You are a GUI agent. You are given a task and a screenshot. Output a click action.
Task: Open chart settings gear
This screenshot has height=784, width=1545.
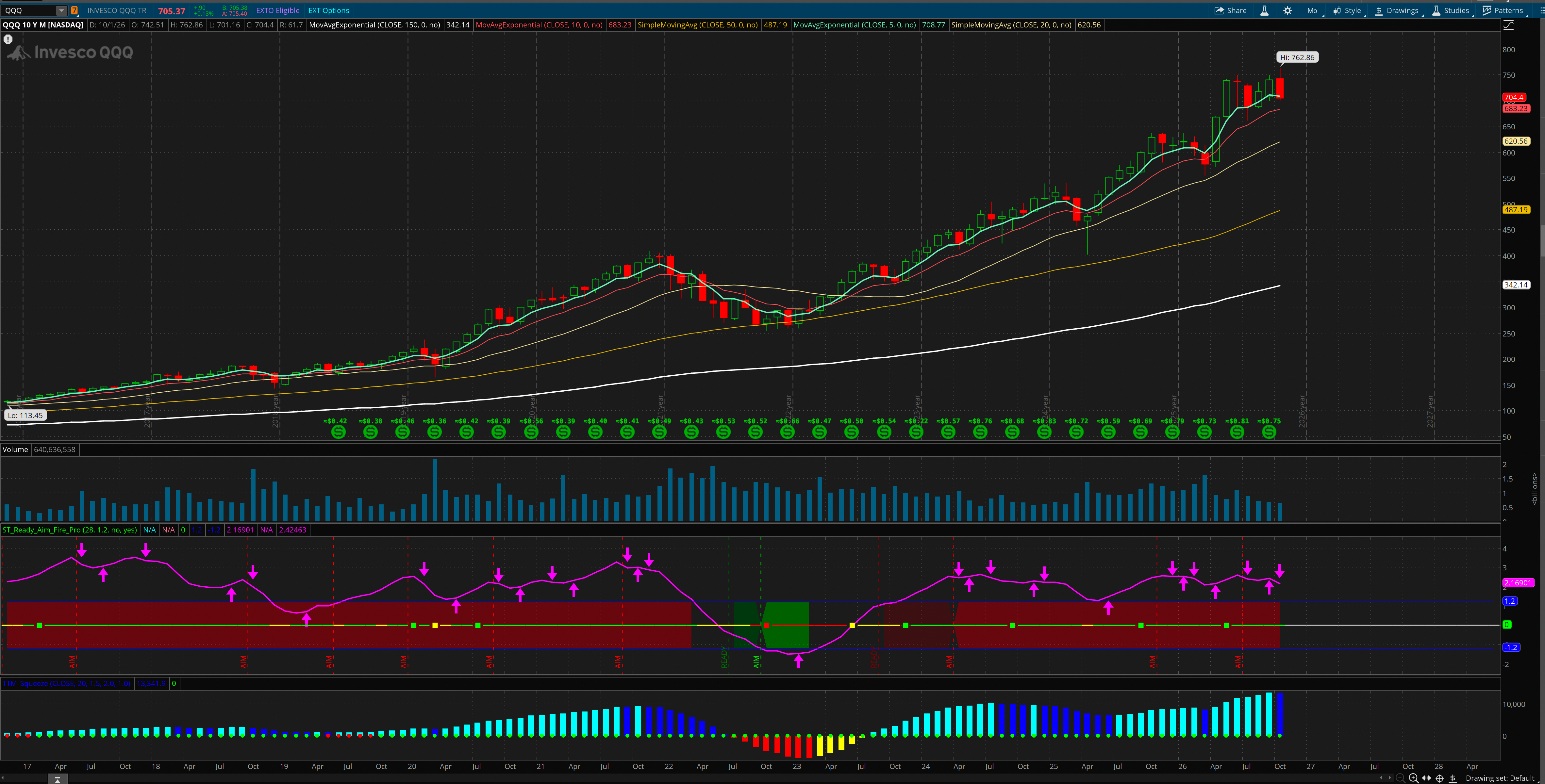point(1288,10)
